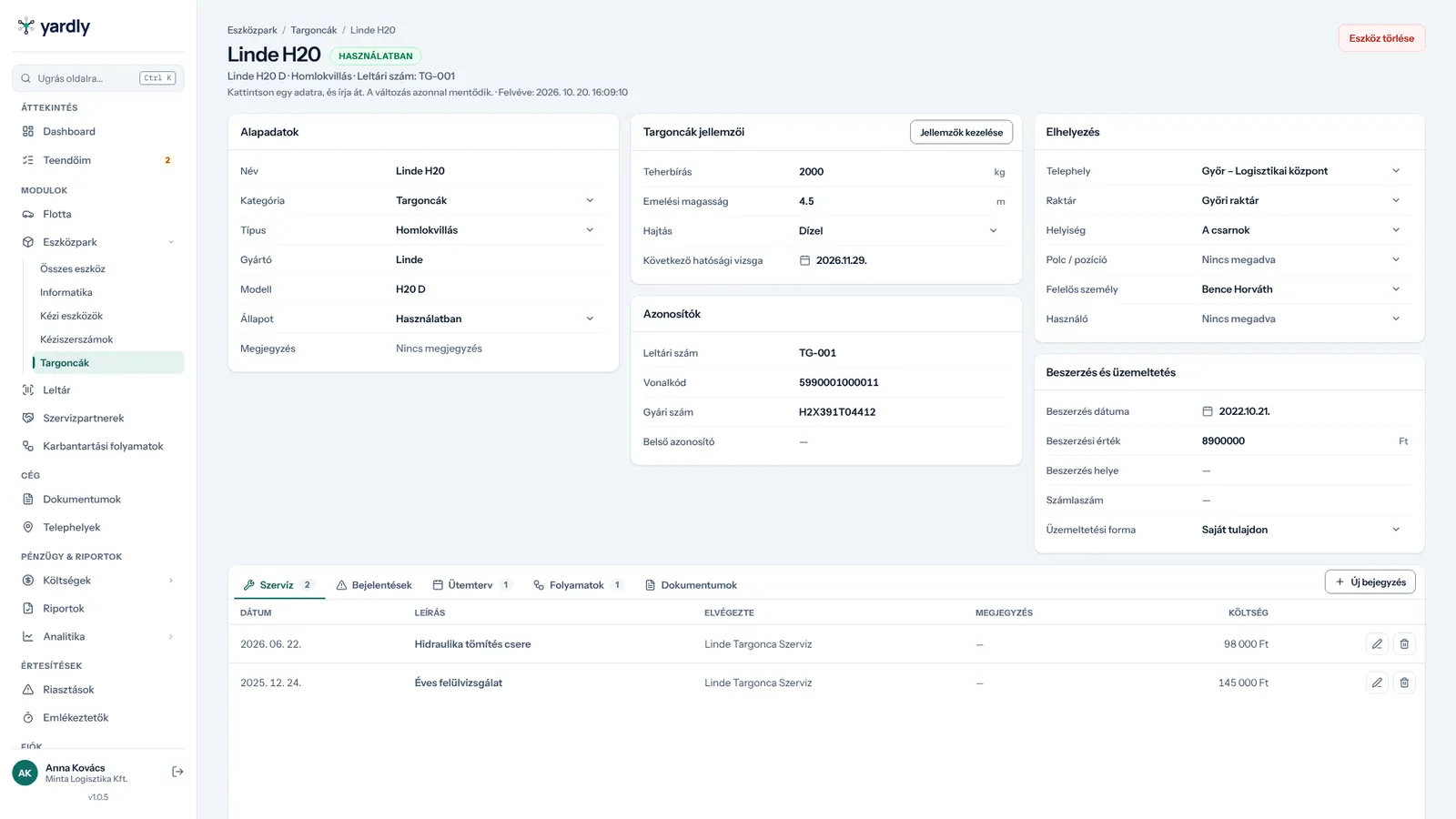Change Állapot dropdown from Használatban
This screenshot has width=1456, height=819.
coord(497,318)
